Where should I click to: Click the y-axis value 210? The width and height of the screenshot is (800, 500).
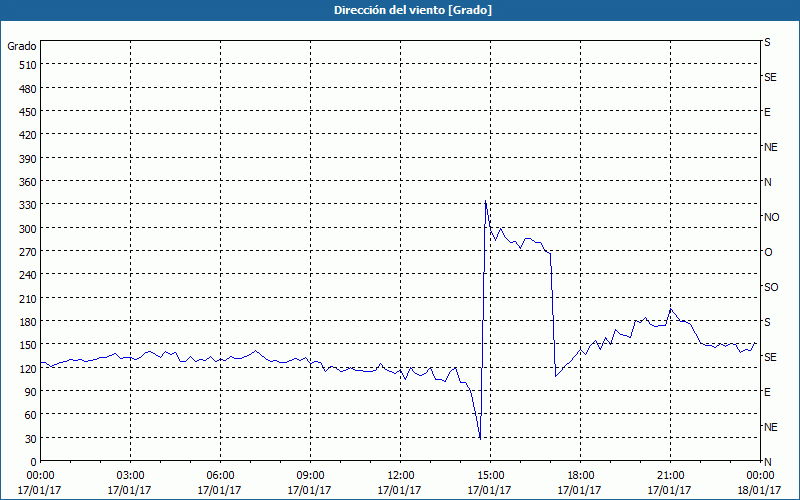29,298
